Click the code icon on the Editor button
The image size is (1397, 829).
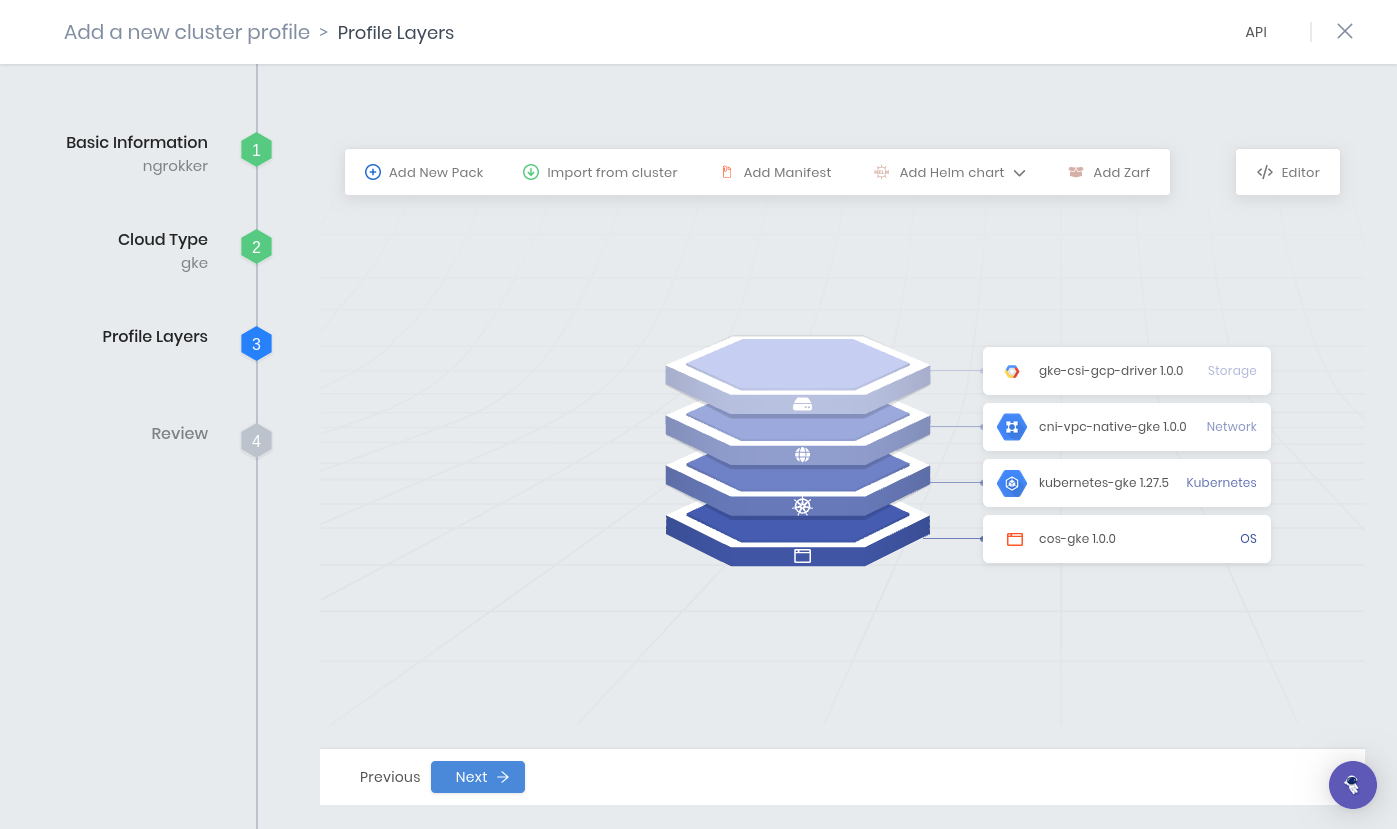click(x=1266, y=171)
